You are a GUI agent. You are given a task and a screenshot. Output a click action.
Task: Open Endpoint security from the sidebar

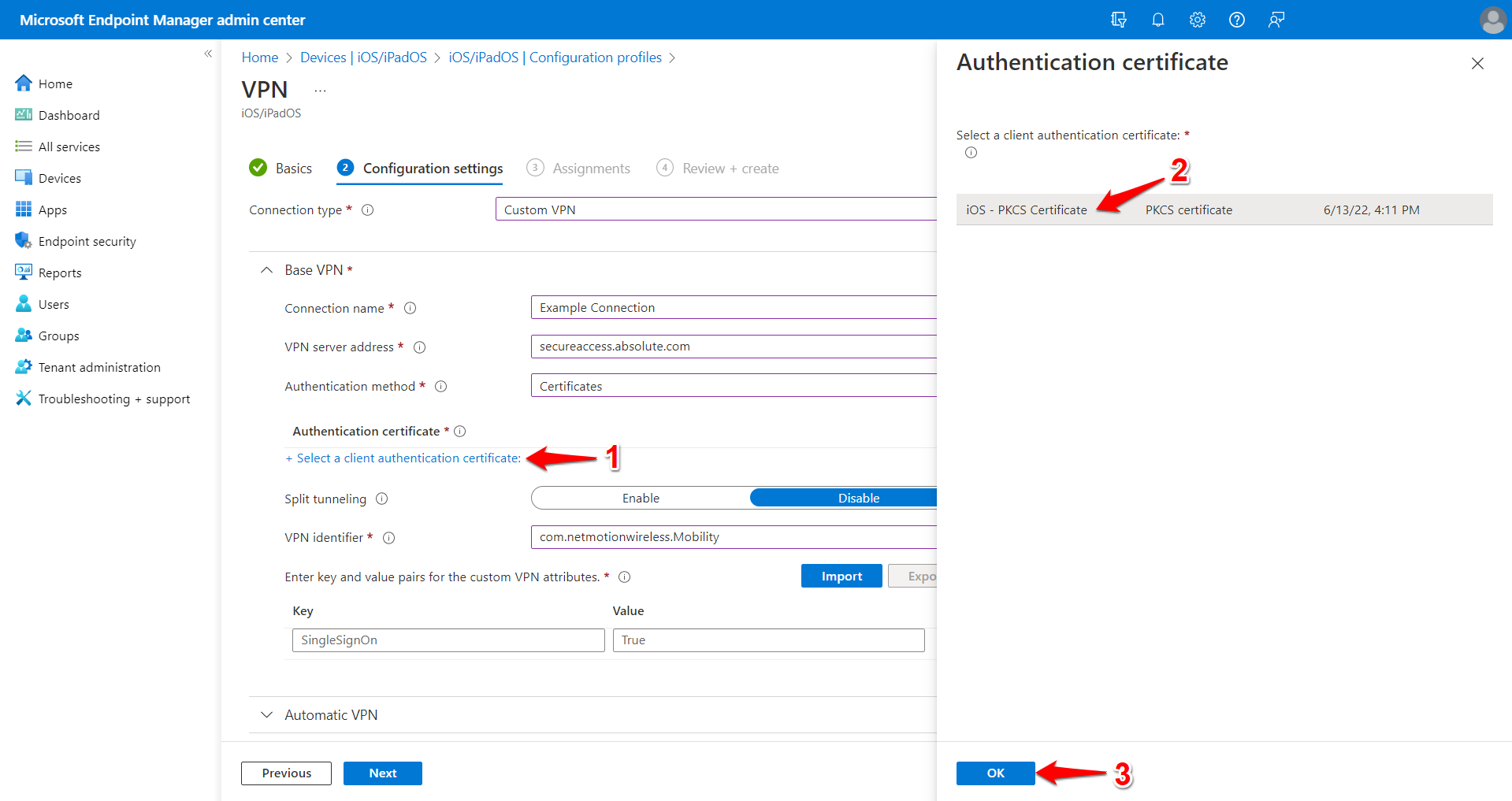click(87, 240)
